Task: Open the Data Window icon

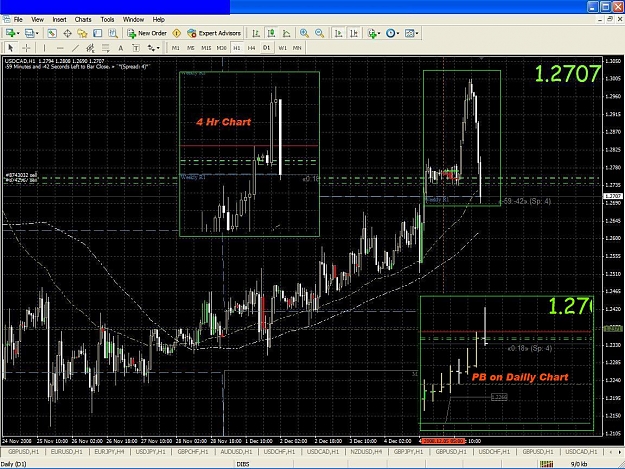Action: (x=67, y=33)
